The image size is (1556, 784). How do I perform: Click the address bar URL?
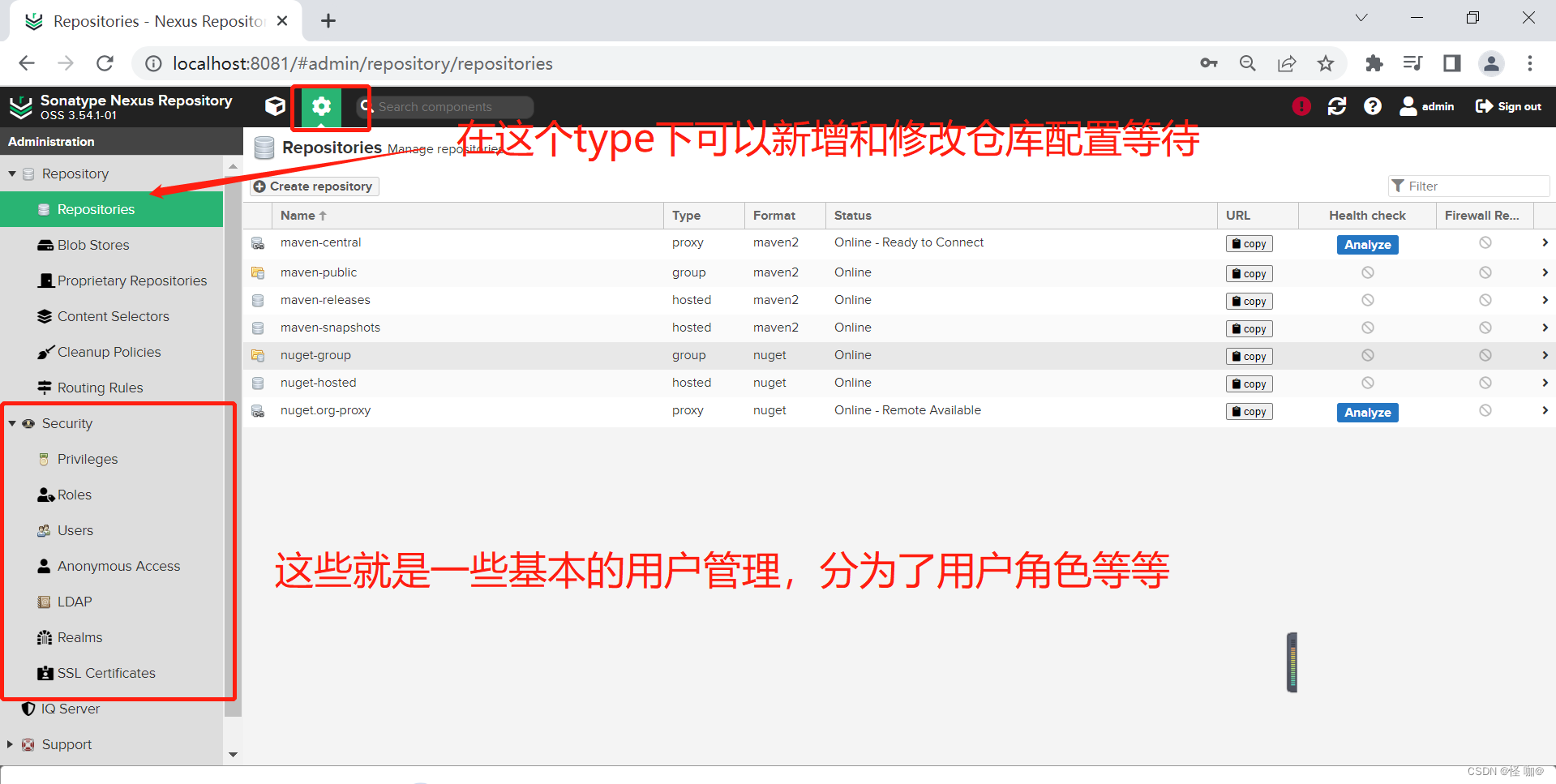(x=362, y=63)
